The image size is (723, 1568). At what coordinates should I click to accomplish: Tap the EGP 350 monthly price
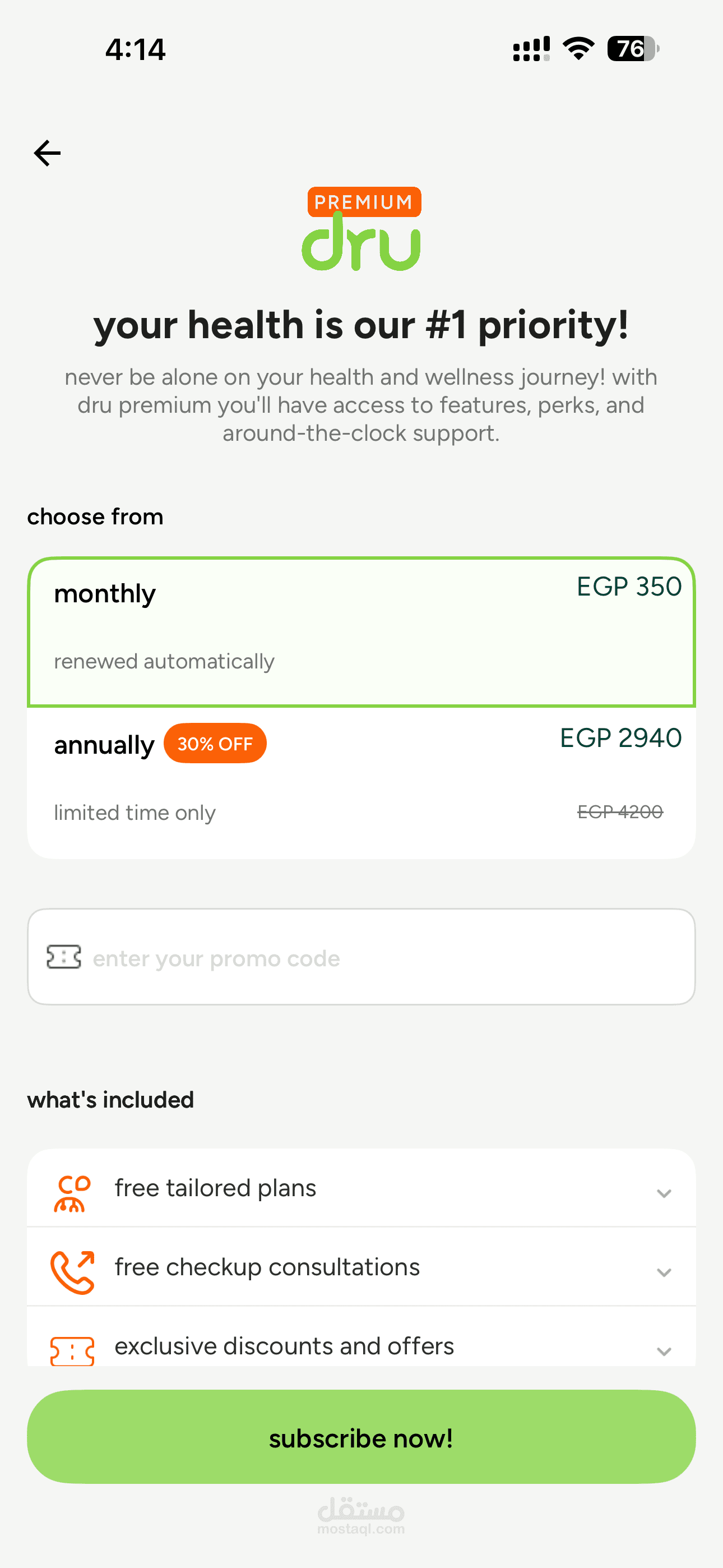[x=629, y=587]
